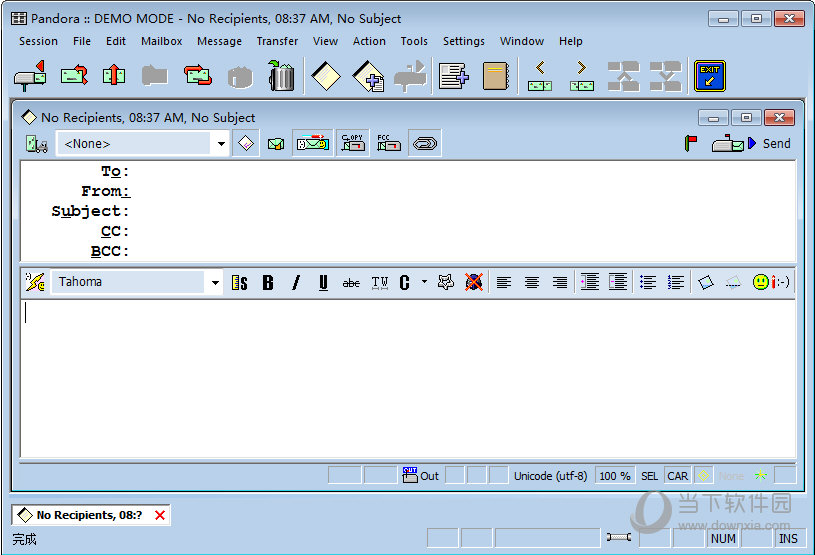The image size is (815, 555).
Task: Open the Action menu
Action: click(x=369, y=41)
